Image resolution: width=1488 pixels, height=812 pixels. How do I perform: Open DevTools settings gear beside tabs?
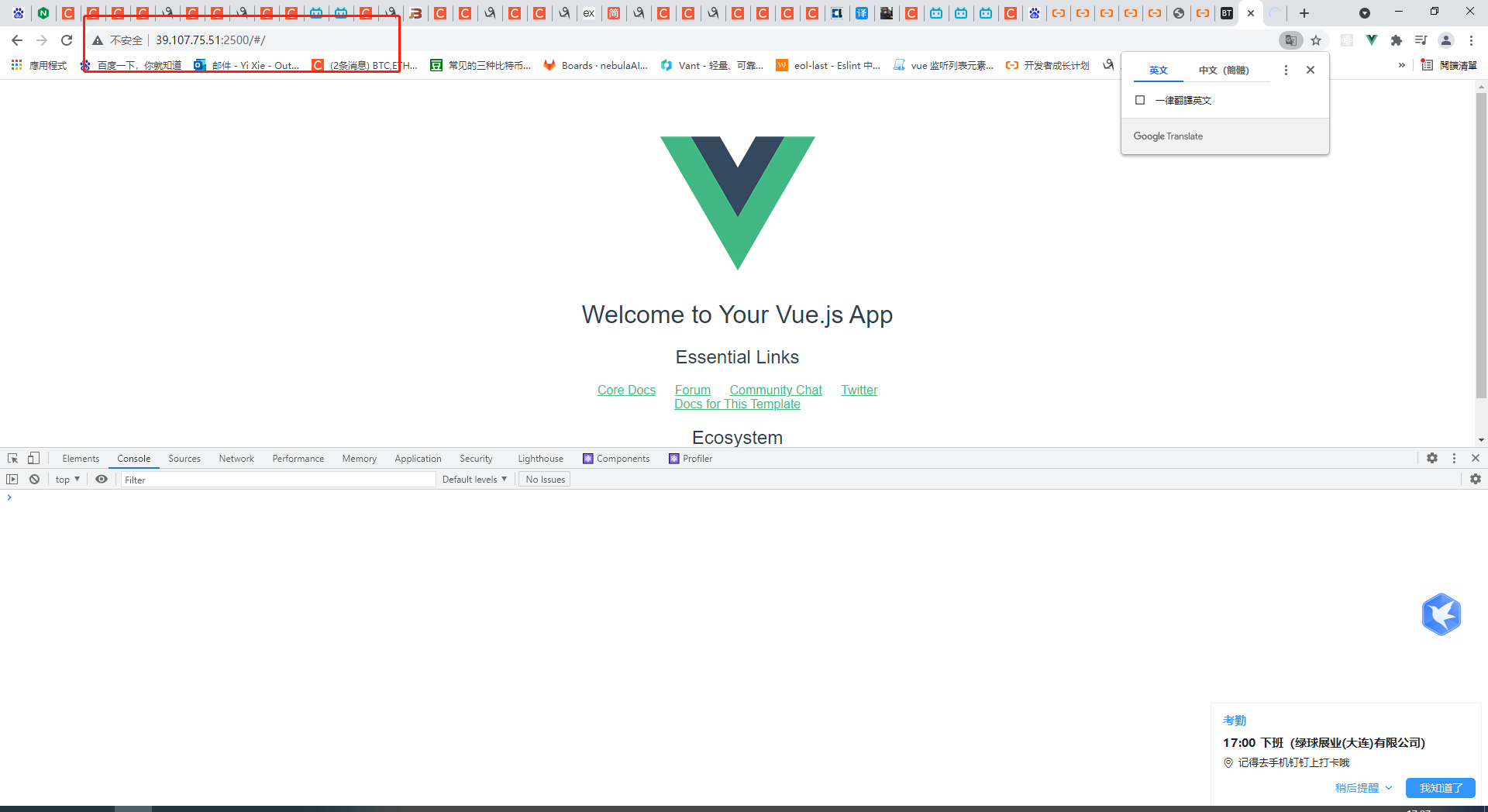coord(1432,459)
